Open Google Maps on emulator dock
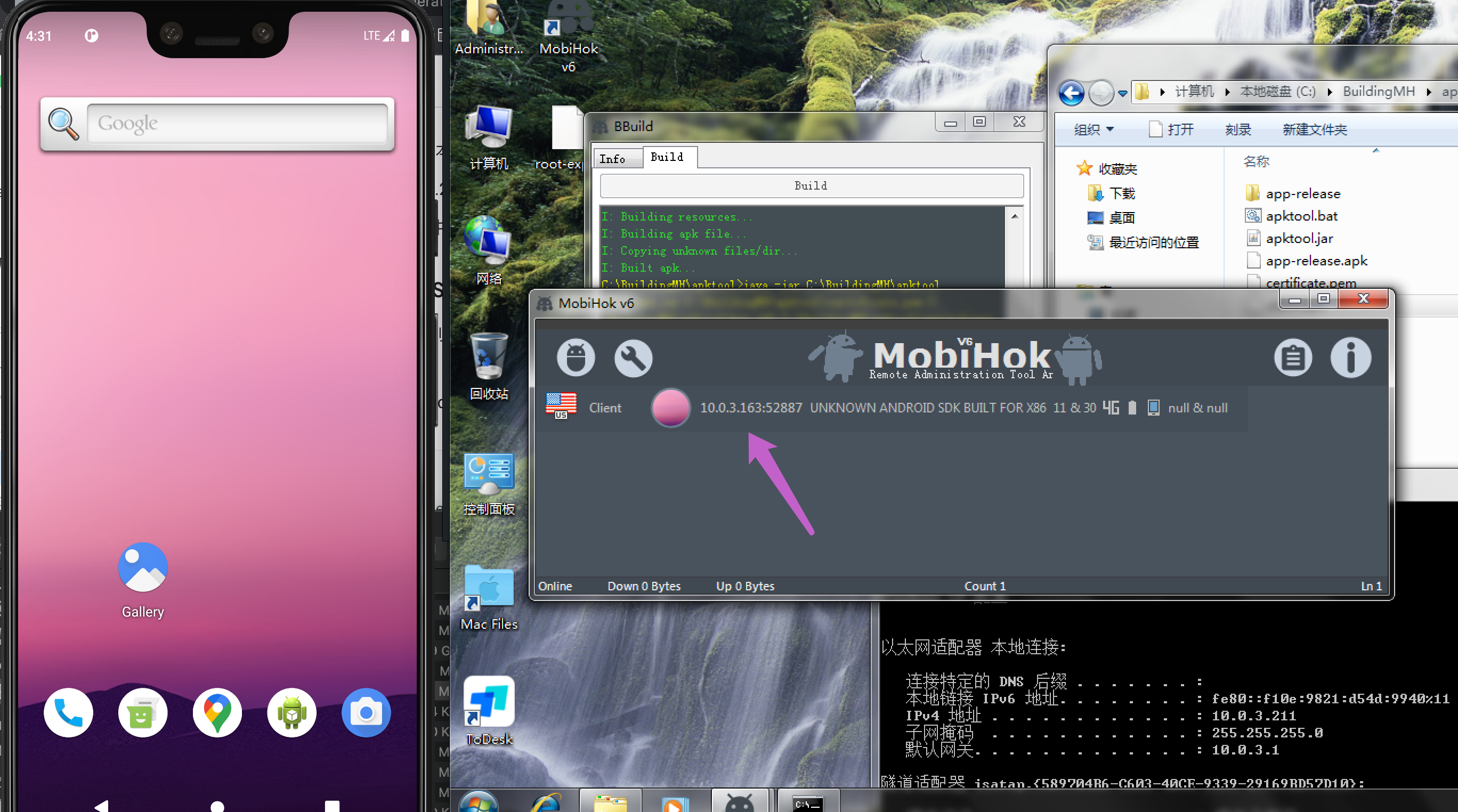 [x=217, y=712]
